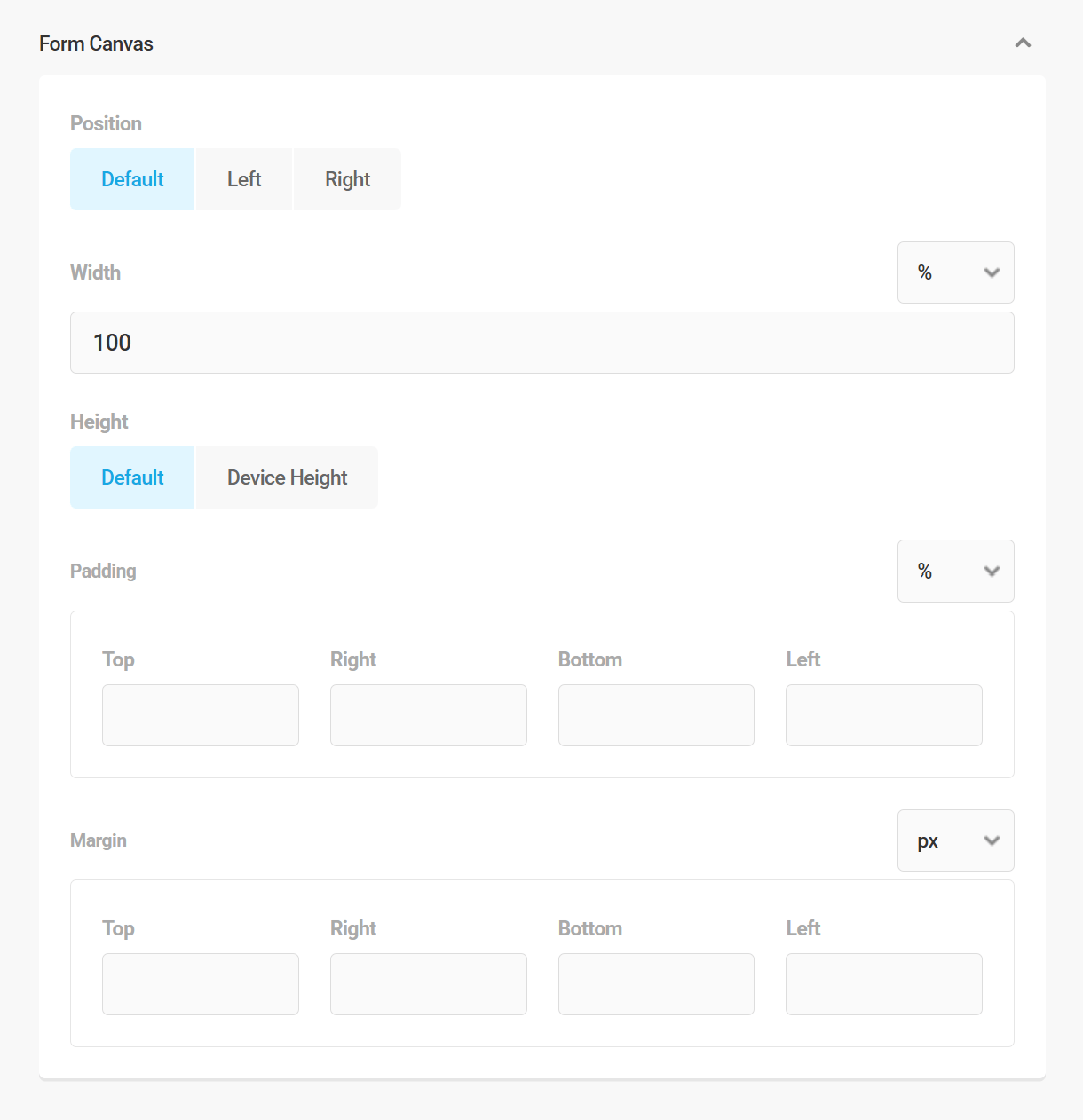The image size is (1083, 1120).
Task: Click the Margin Top input field
Action: (200, 983)
